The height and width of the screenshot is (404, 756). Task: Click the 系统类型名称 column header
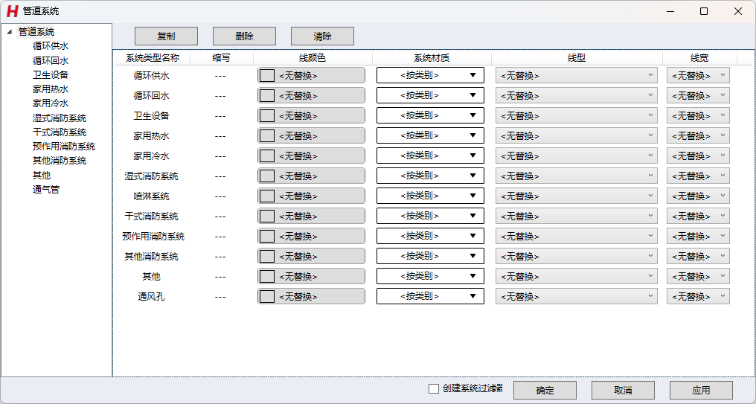click(x=152, y=58)
